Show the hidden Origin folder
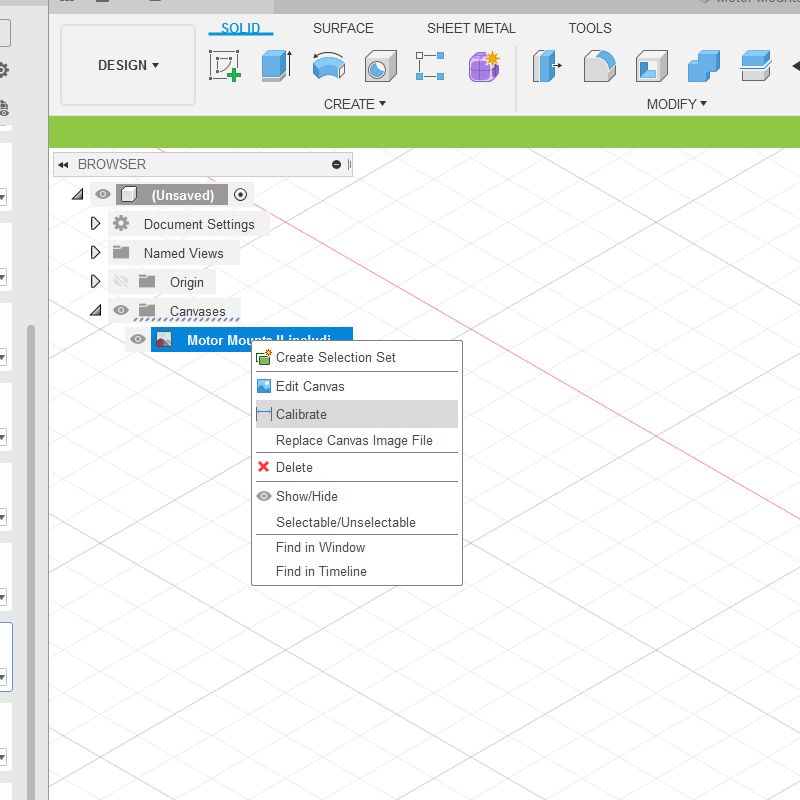The width and height of the screenshot is (800, 800). coord(121,282)
